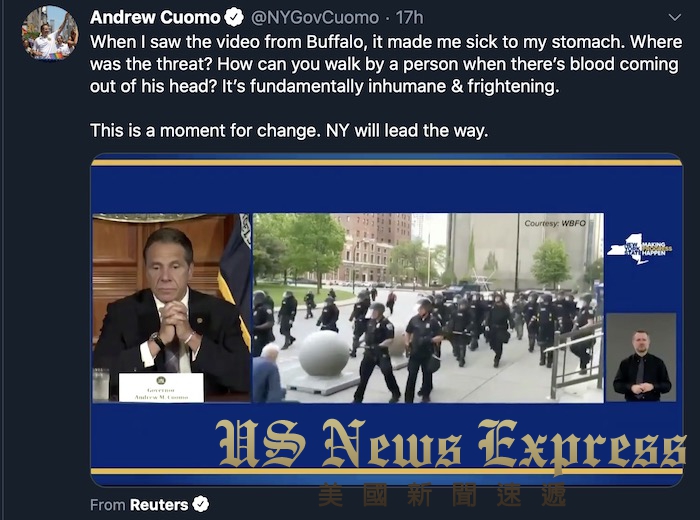Image resolution: width=700 pixels, height=520 pixels.
Task: Click the Reuters verified badge
Action: tap(200, 504)
